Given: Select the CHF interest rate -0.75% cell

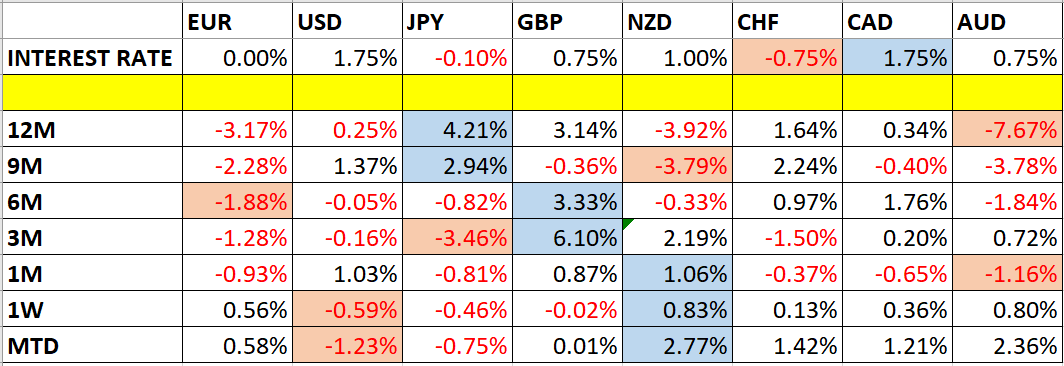Looking at the screenshot, I should tap(788, 58).
